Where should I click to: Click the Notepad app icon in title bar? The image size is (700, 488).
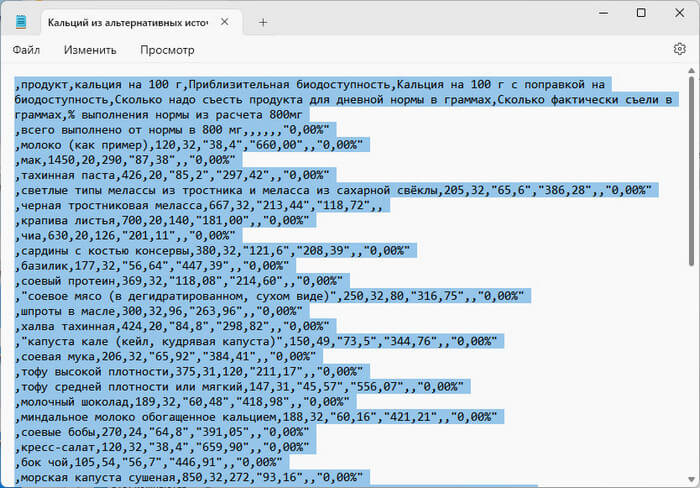(x=22, y=21)
